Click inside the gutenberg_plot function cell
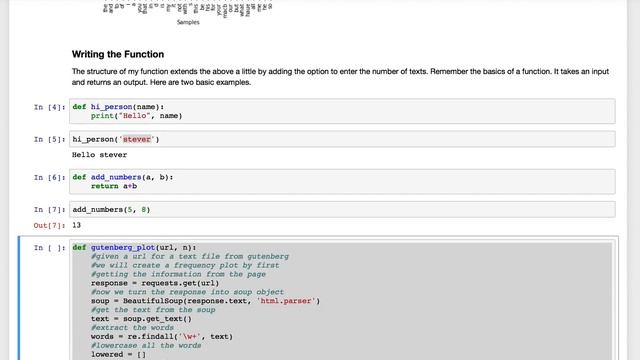 [x=342, y=301]
